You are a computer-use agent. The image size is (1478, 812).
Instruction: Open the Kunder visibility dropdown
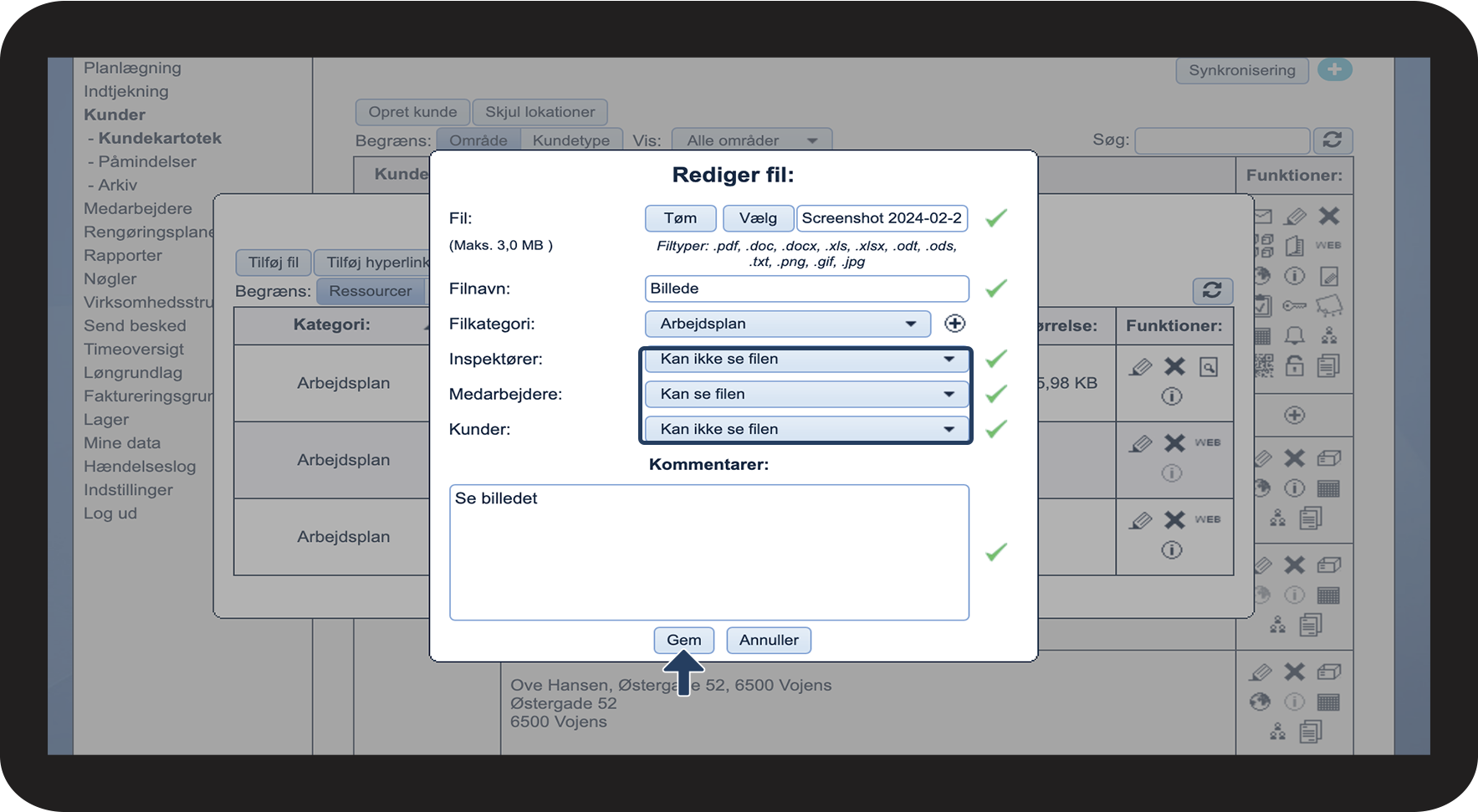(x=805, y=429)
